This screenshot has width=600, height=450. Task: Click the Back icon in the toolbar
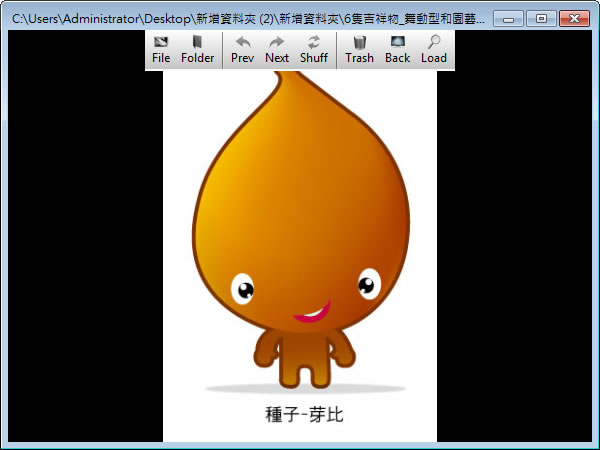point(397,42)
